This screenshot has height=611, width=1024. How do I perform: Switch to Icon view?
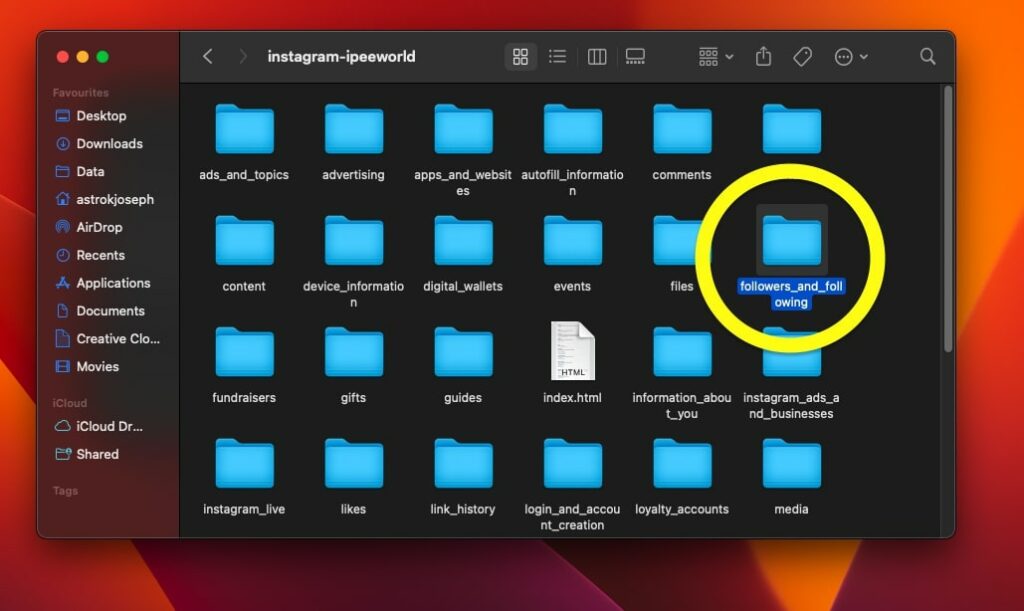click(x=520, y=57)
